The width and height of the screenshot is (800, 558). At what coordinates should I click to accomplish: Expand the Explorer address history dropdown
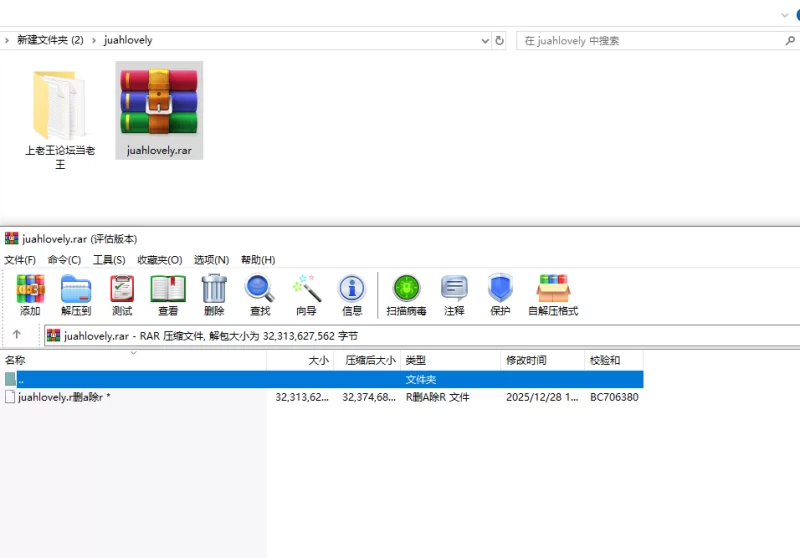(485, 40)
